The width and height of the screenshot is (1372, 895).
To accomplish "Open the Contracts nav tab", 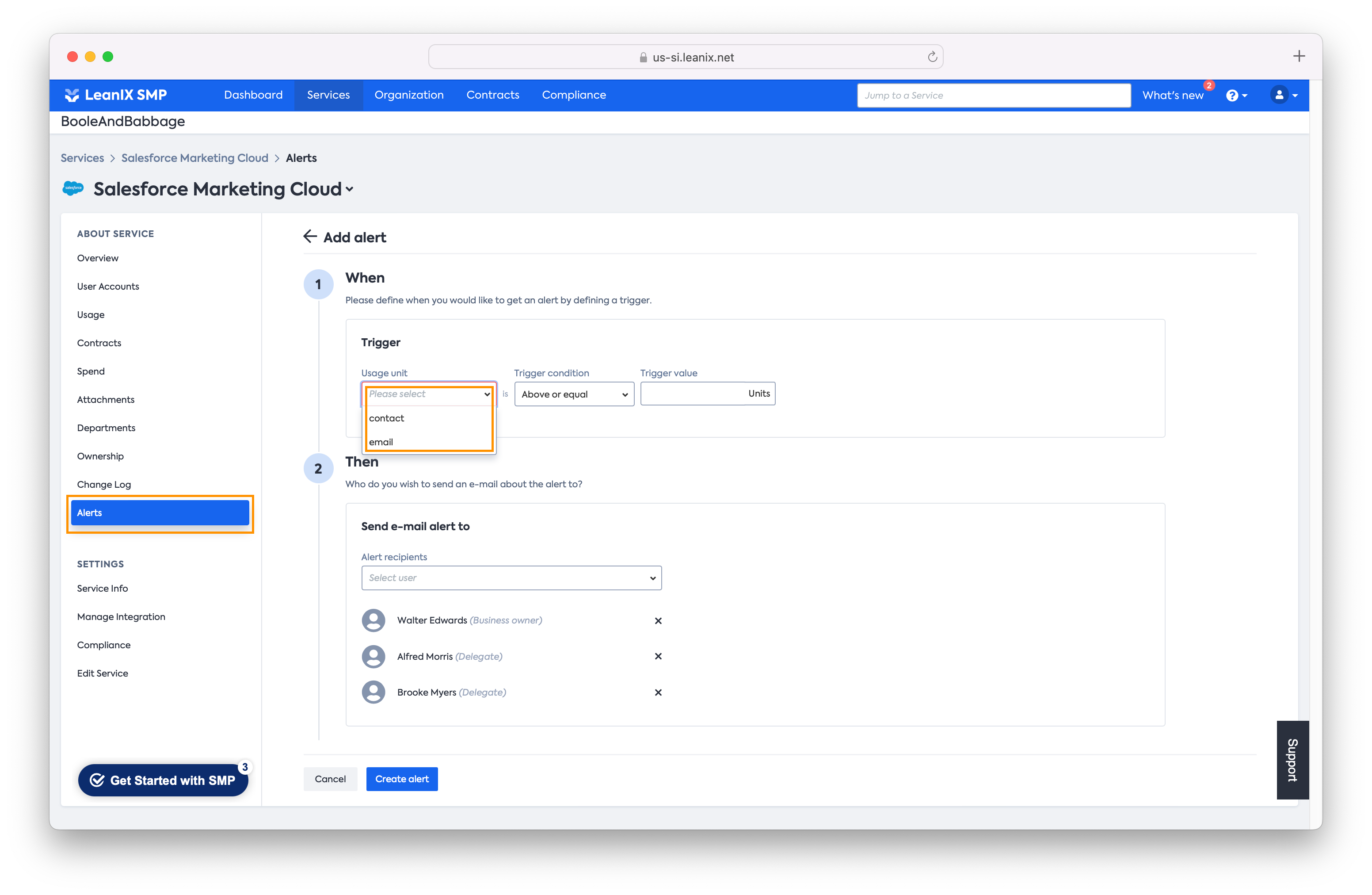I will 492,95.
